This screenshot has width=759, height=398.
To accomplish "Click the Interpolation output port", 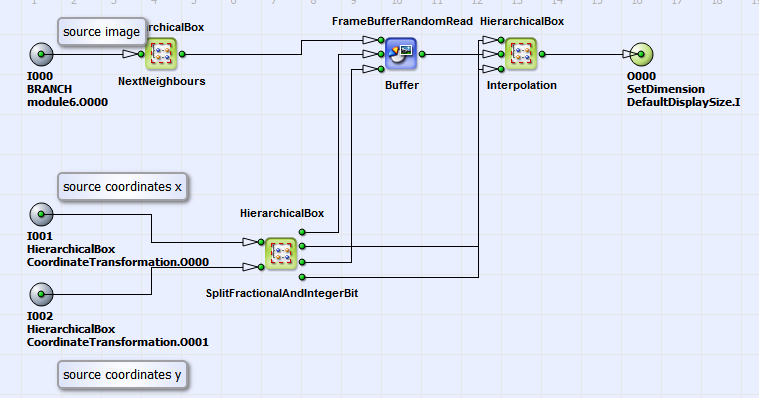I will click(542, 54).
